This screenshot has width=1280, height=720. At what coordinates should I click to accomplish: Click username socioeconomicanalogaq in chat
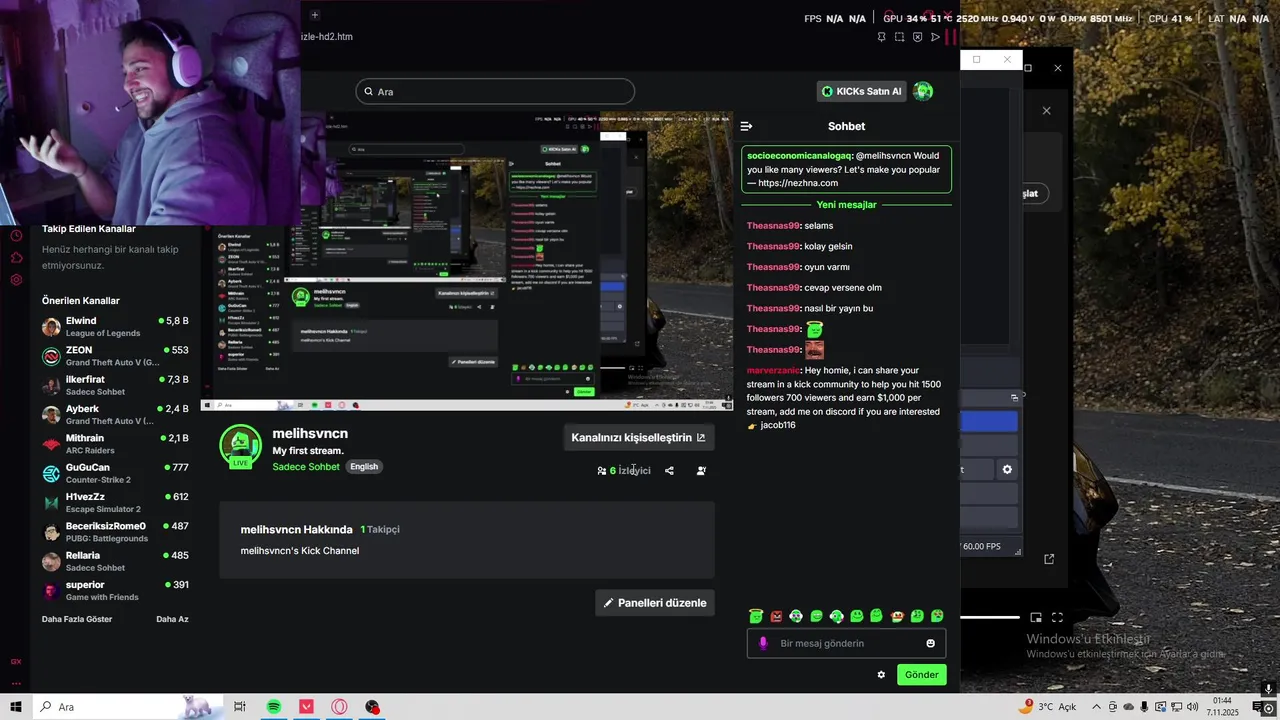[x=799, y=156]
